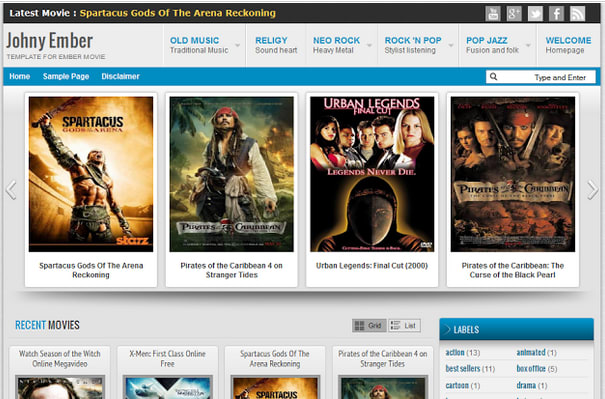Expand the Neo Rock menu arrow
Screen dimensions: 605x399
(x=369, y=46)
